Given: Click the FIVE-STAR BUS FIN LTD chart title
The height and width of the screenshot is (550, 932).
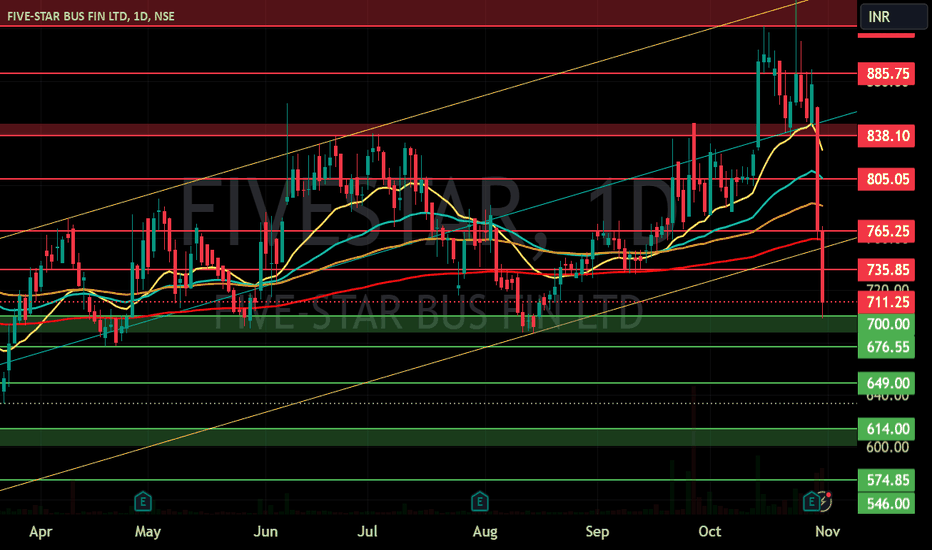Looking at the screenshot, I should coord(91,16).
